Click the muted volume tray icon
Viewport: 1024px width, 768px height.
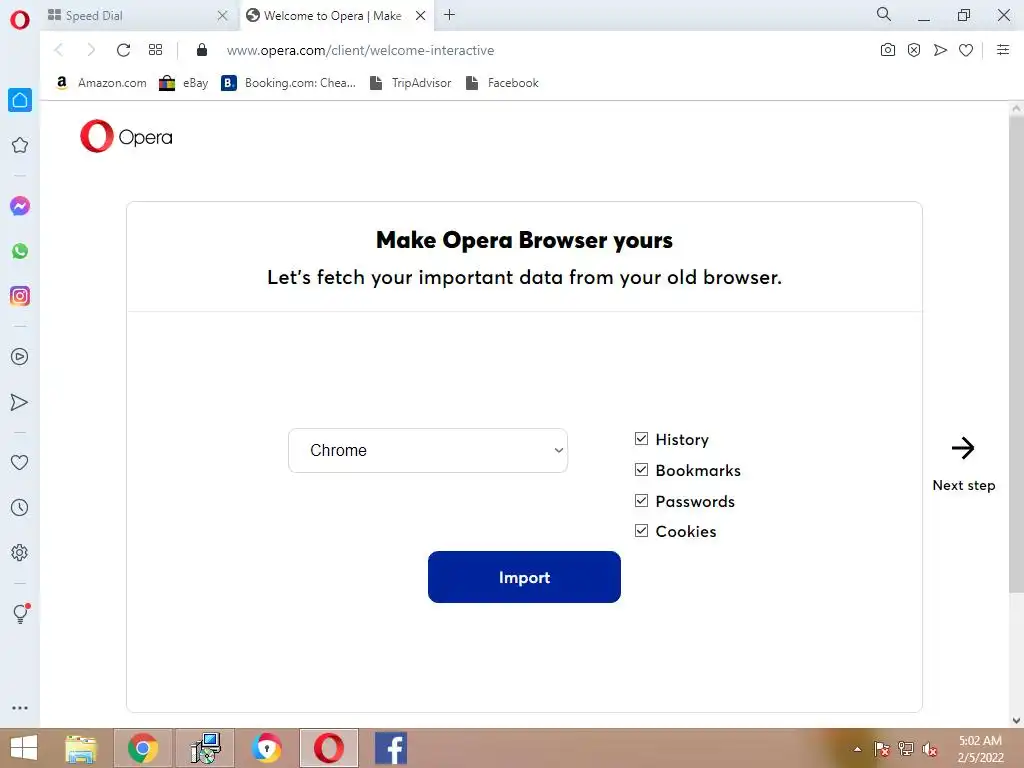coord(930,749)
